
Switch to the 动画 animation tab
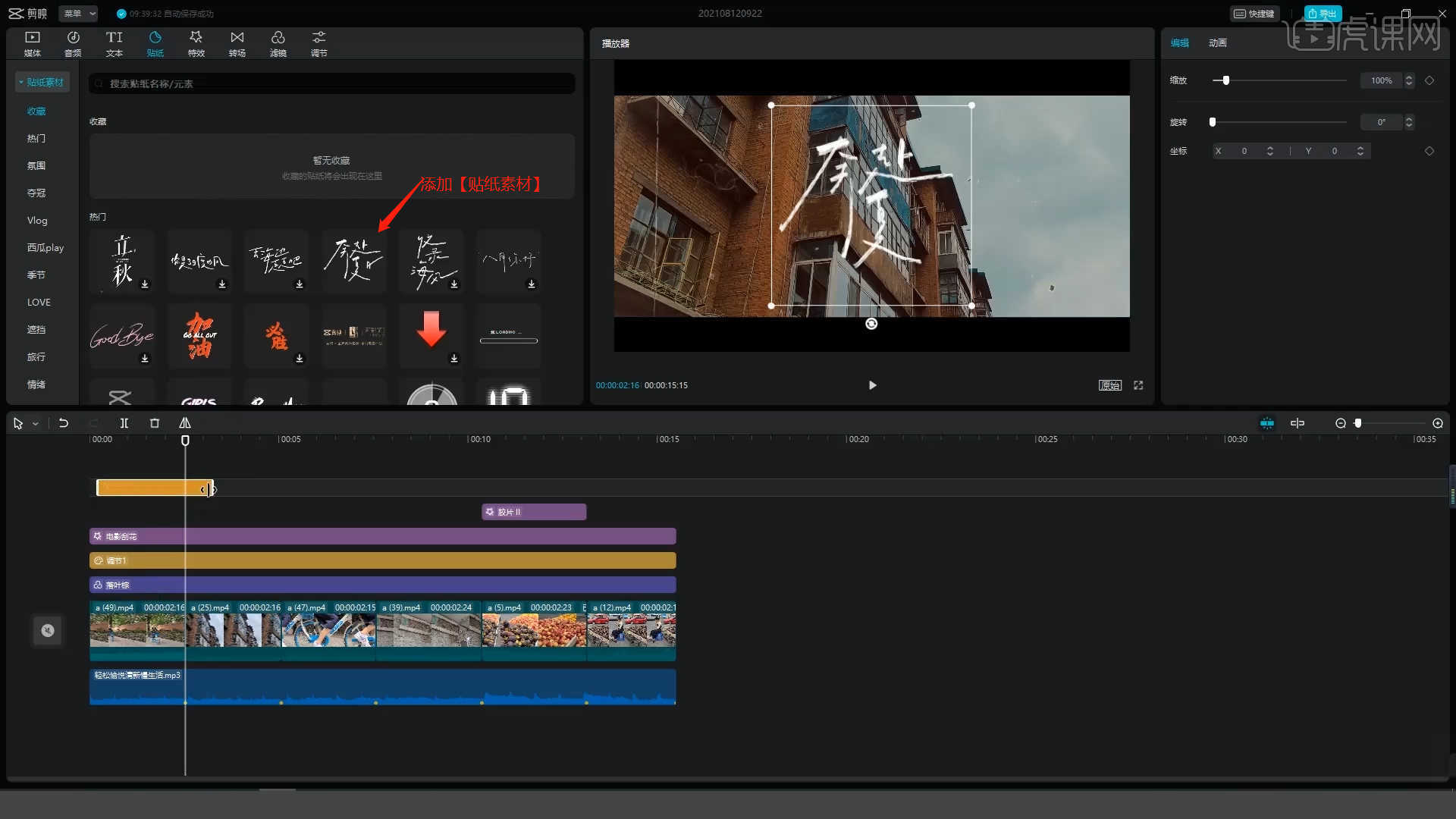tap(1218, 43)
